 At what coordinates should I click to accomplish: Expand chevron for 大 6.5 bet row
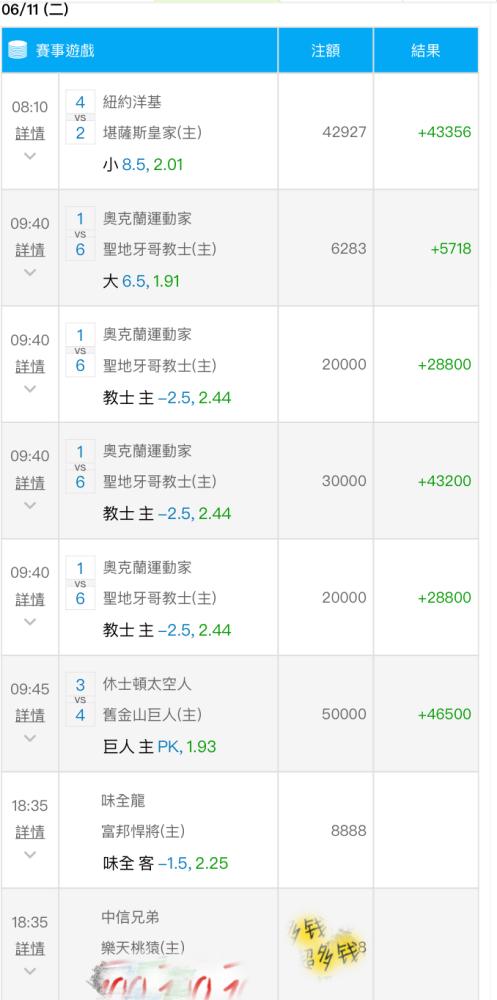pos(30,272)
